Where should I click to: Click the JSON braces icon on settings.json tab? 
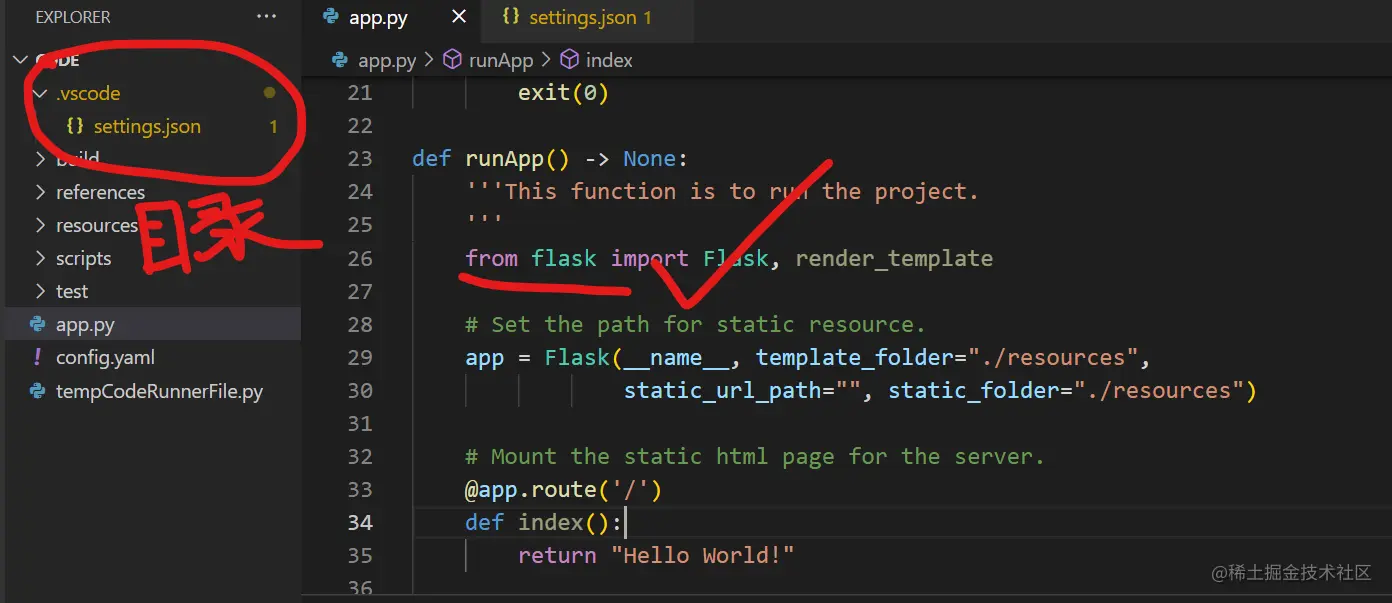511,17
